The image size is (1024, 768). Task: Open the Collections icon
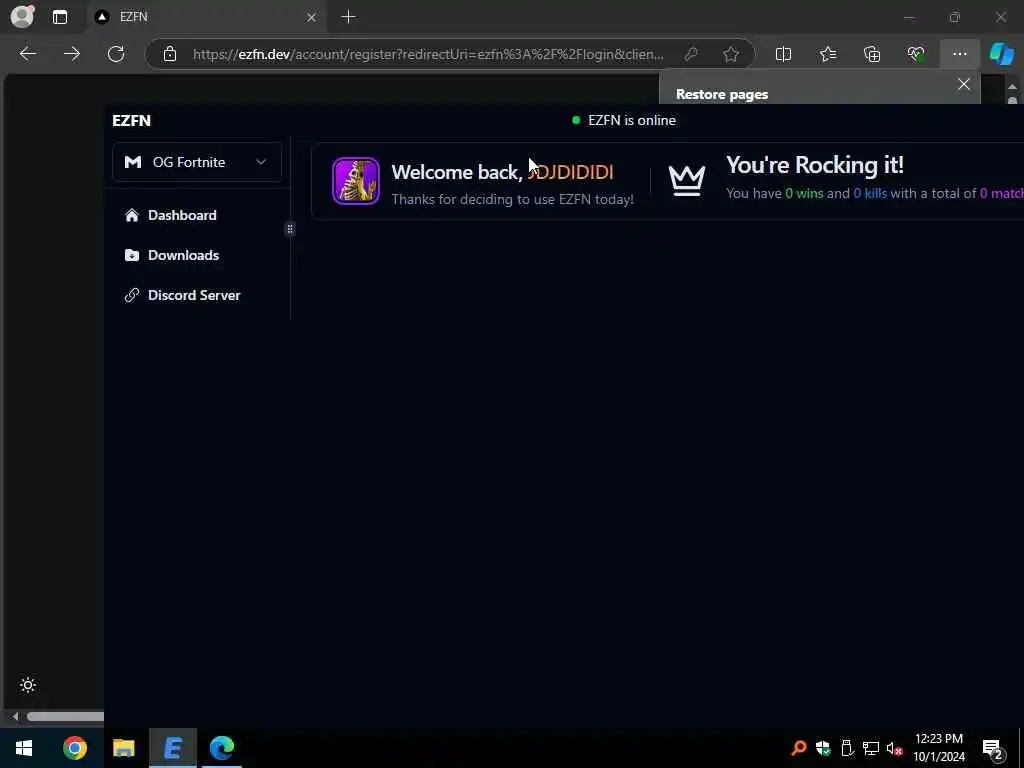click(x=872, y=54)
